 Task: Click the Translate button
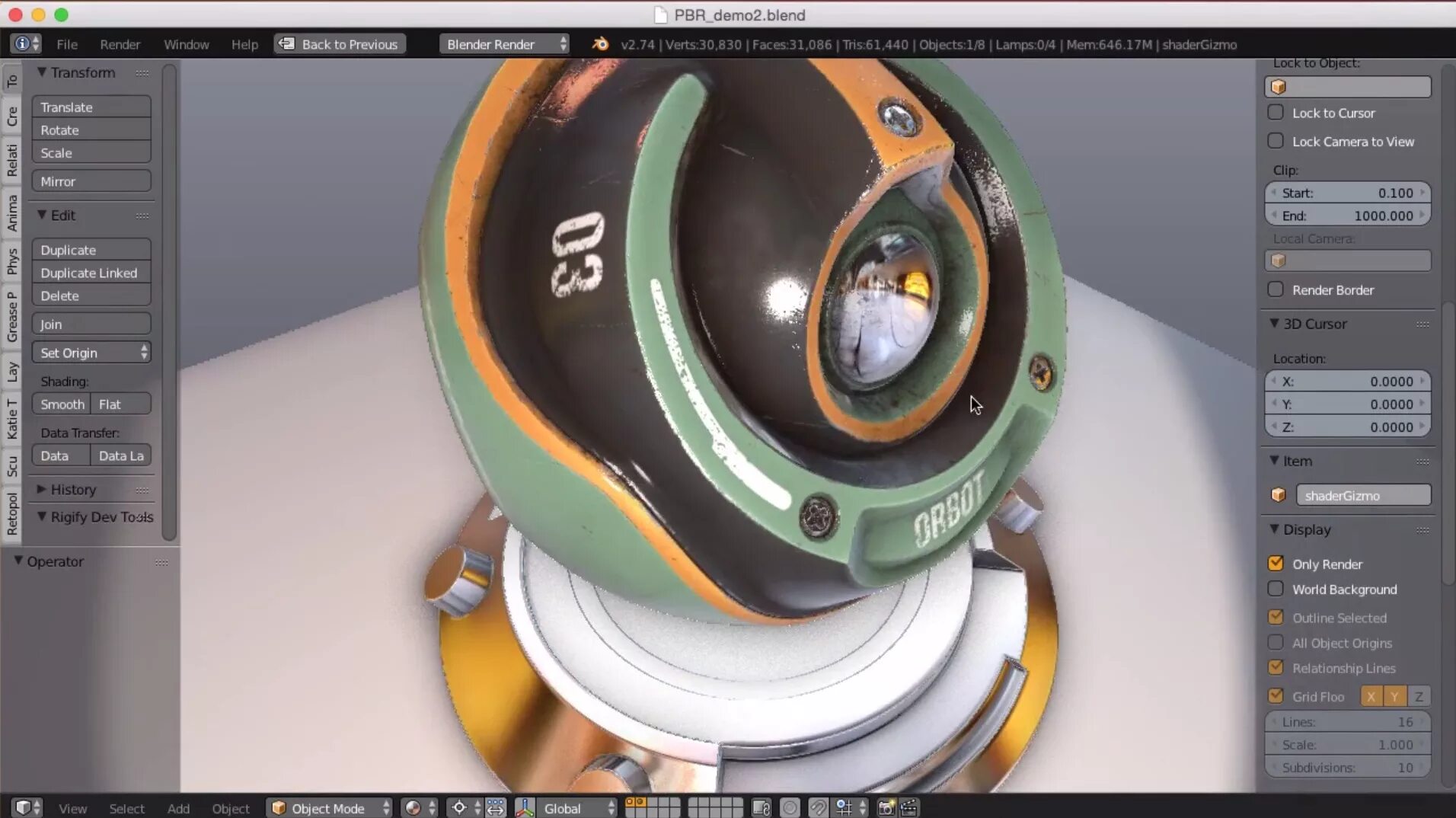(x=91, y=107)
